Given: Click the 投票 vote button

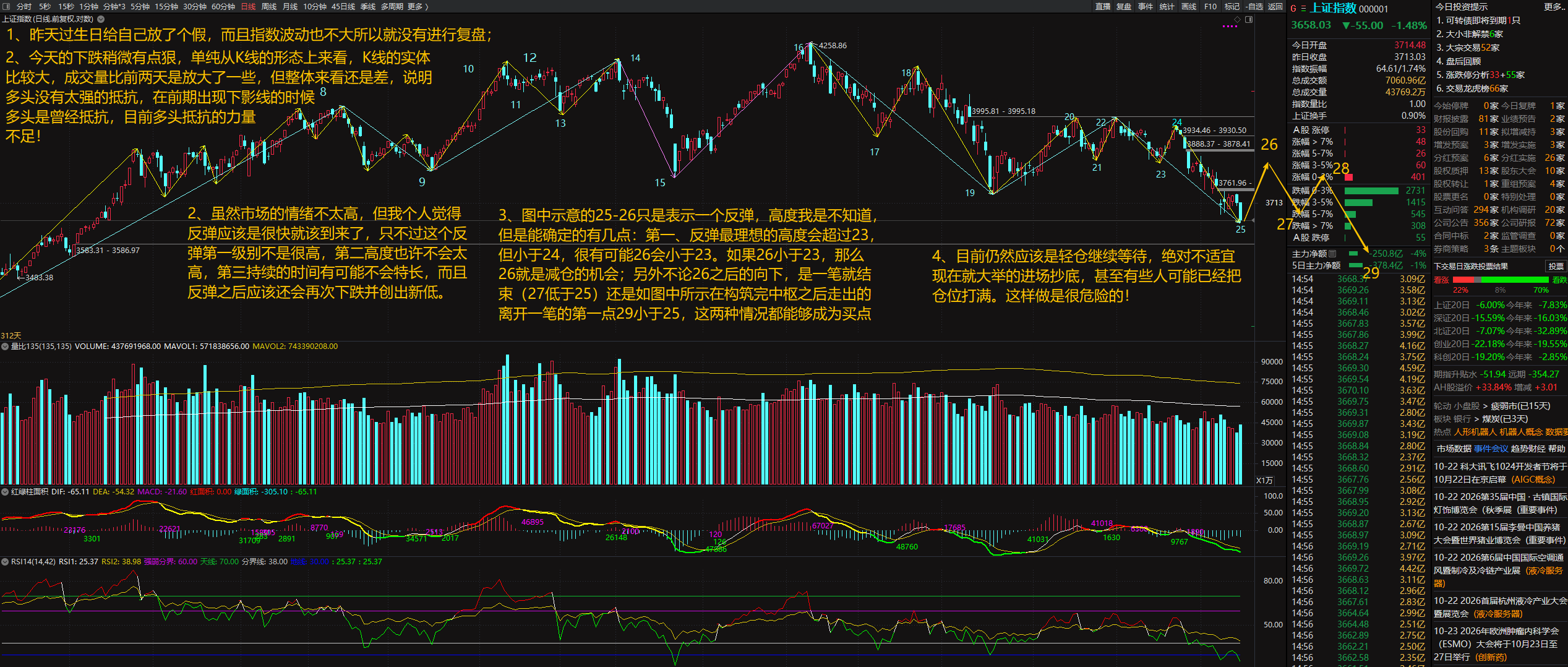Looking at the screenshot, I should pyautogui.click(x=1556, y=266).
